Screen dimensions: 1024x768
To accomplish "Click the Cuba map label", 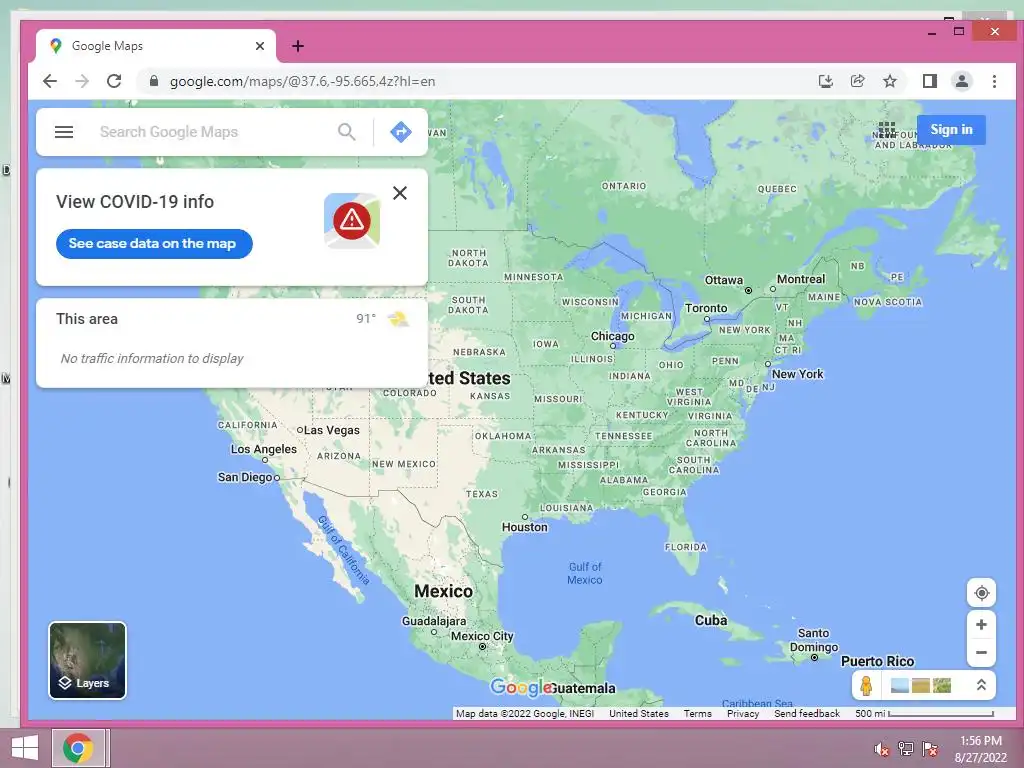I will (x=711, y=620).
